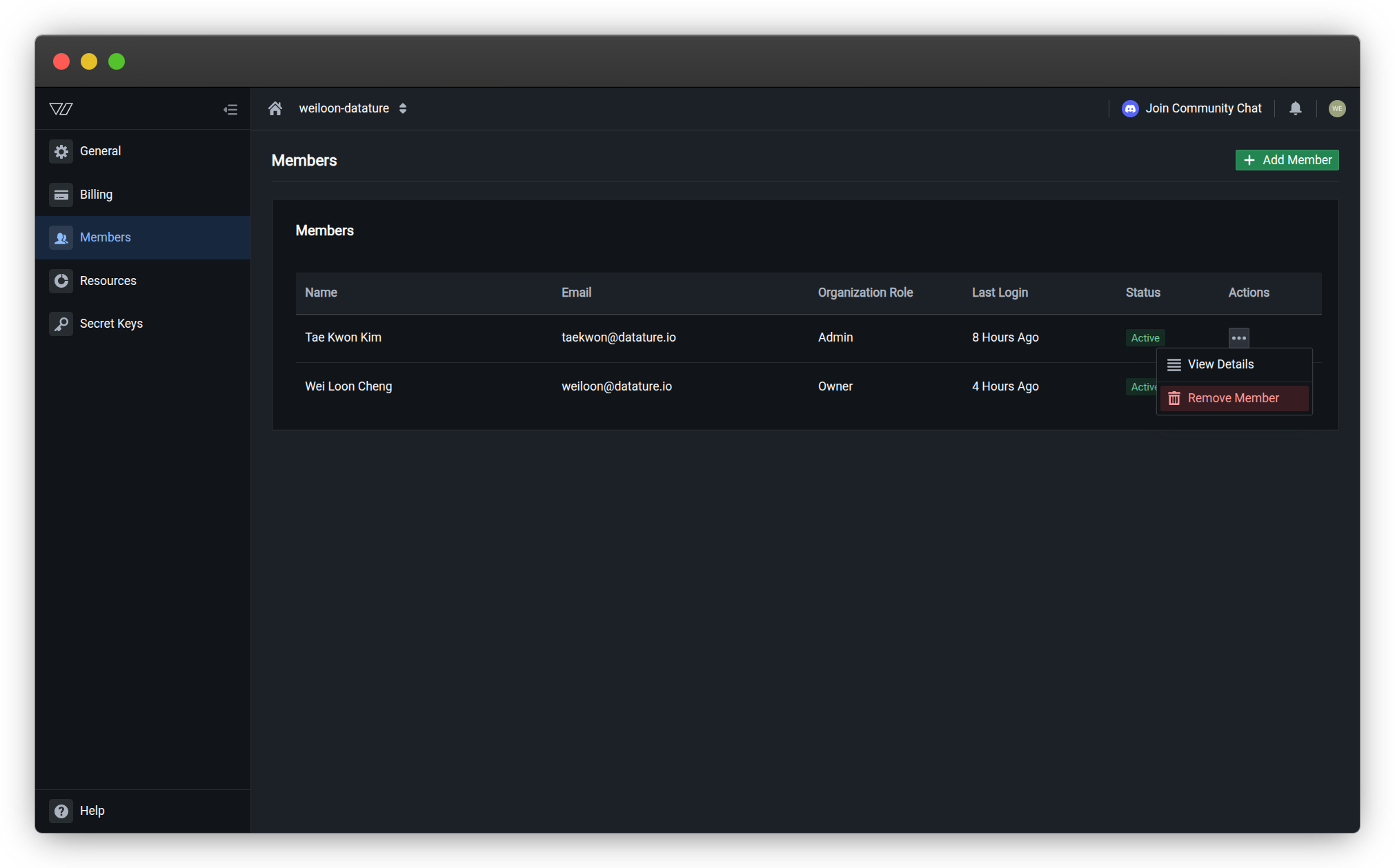Open the user avatar menu
This screenshot has width=1395, height=868.
(x=1336, y=108)
